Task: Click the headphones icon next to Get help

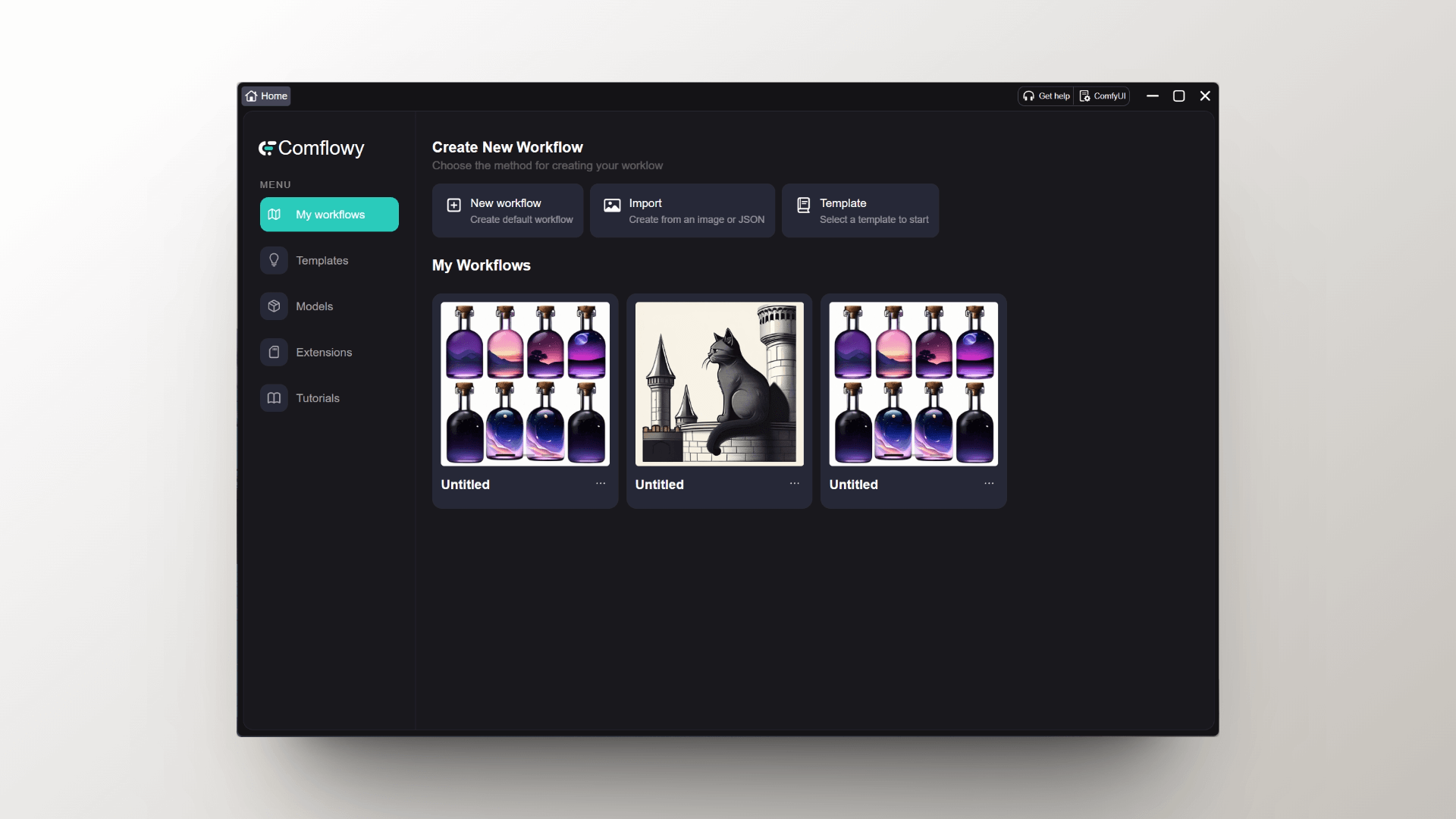Action: (1029, 96)
